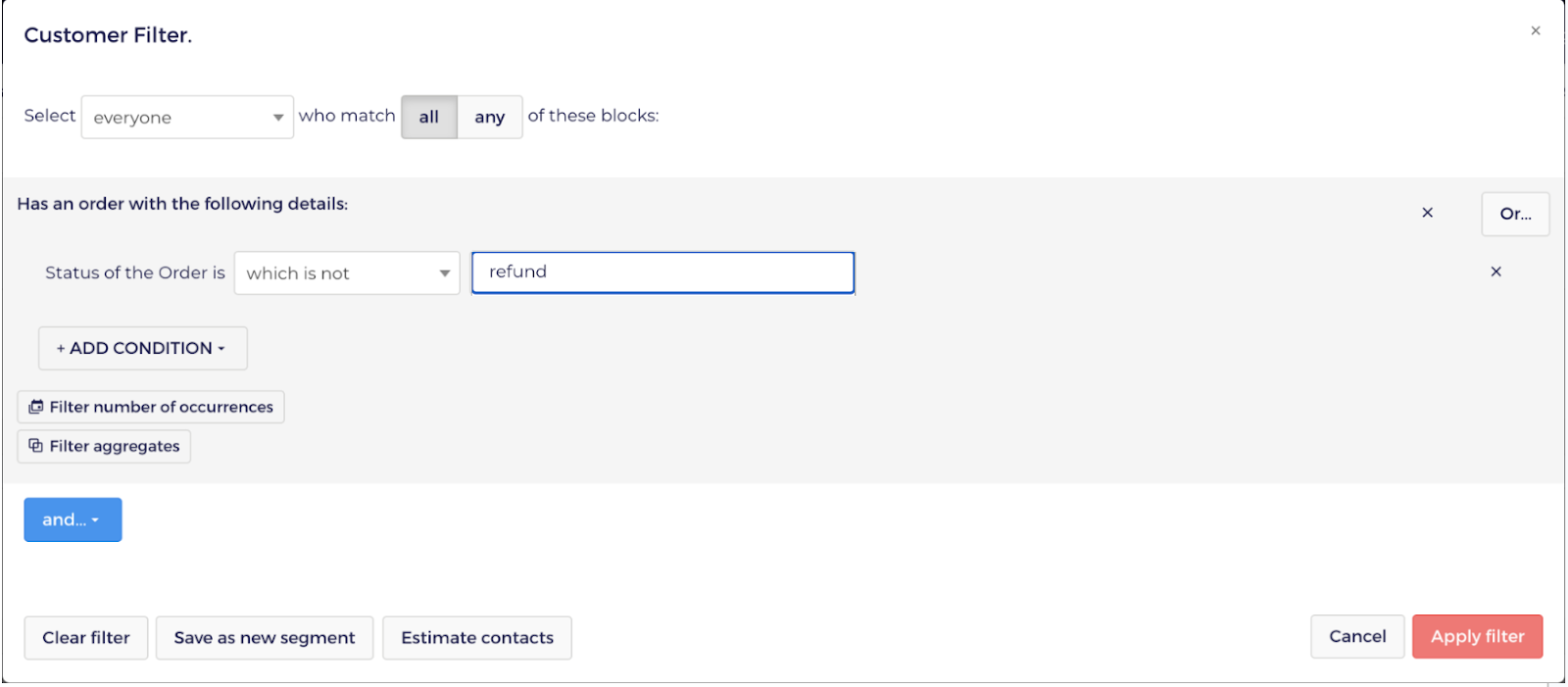Apply the filter
Image resolution: width=1568 pixels, height=687 pixels.
(x=1478, y=637)
